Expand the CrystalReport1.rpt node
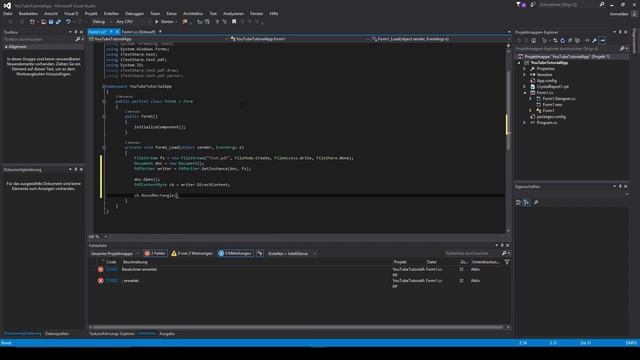The image size is (640, 360). (x=525, y=87)
